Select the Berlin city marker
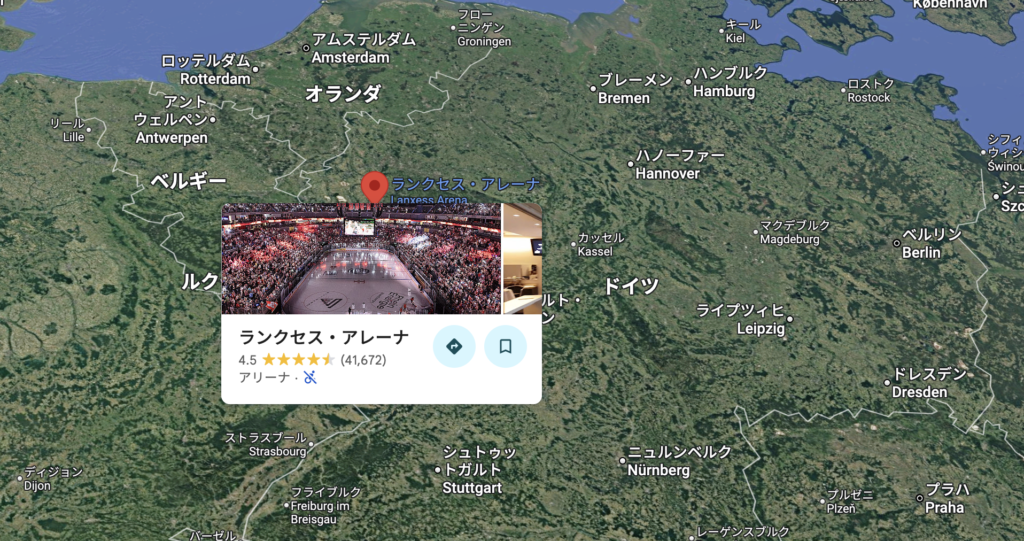The width and height of the screenshot is (1024, 541). [897, 243]
